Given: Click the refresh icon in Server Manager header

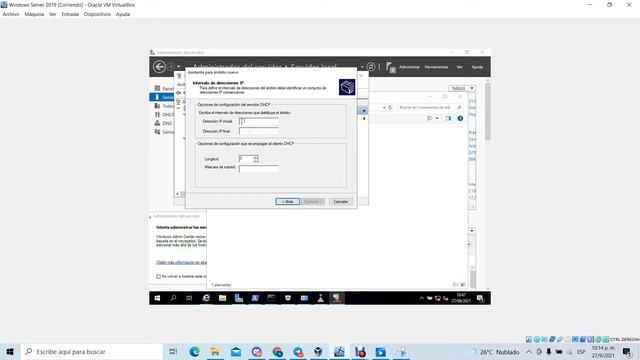Looking at the screenshot, I should pos(371,67).
